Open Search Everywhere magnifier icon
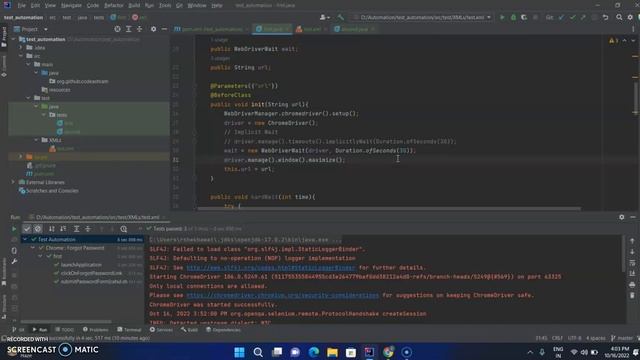The image size is (640, 360). (x=619, y=18)
